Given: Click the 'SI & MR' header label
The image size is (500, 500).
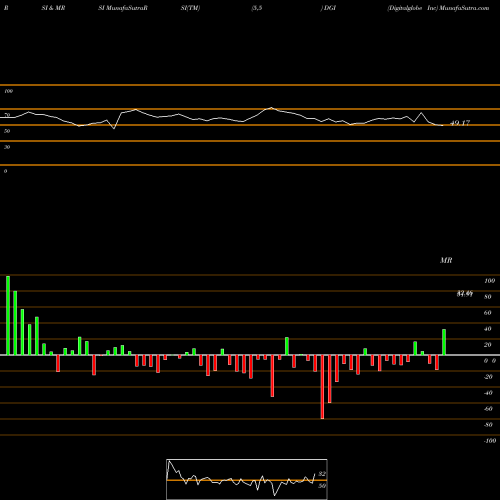Looking at the screenshot, I should [x=53, y=8].
